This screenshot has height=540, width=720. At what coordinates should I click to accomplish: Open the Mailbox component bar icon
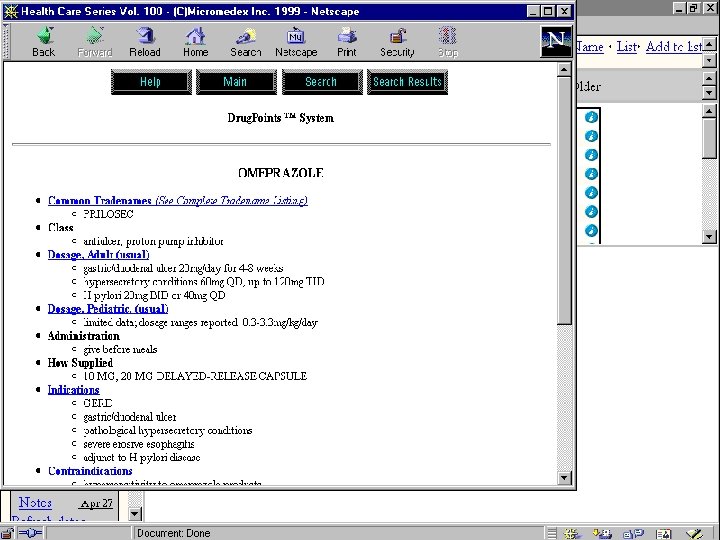(x=602, y=534)
